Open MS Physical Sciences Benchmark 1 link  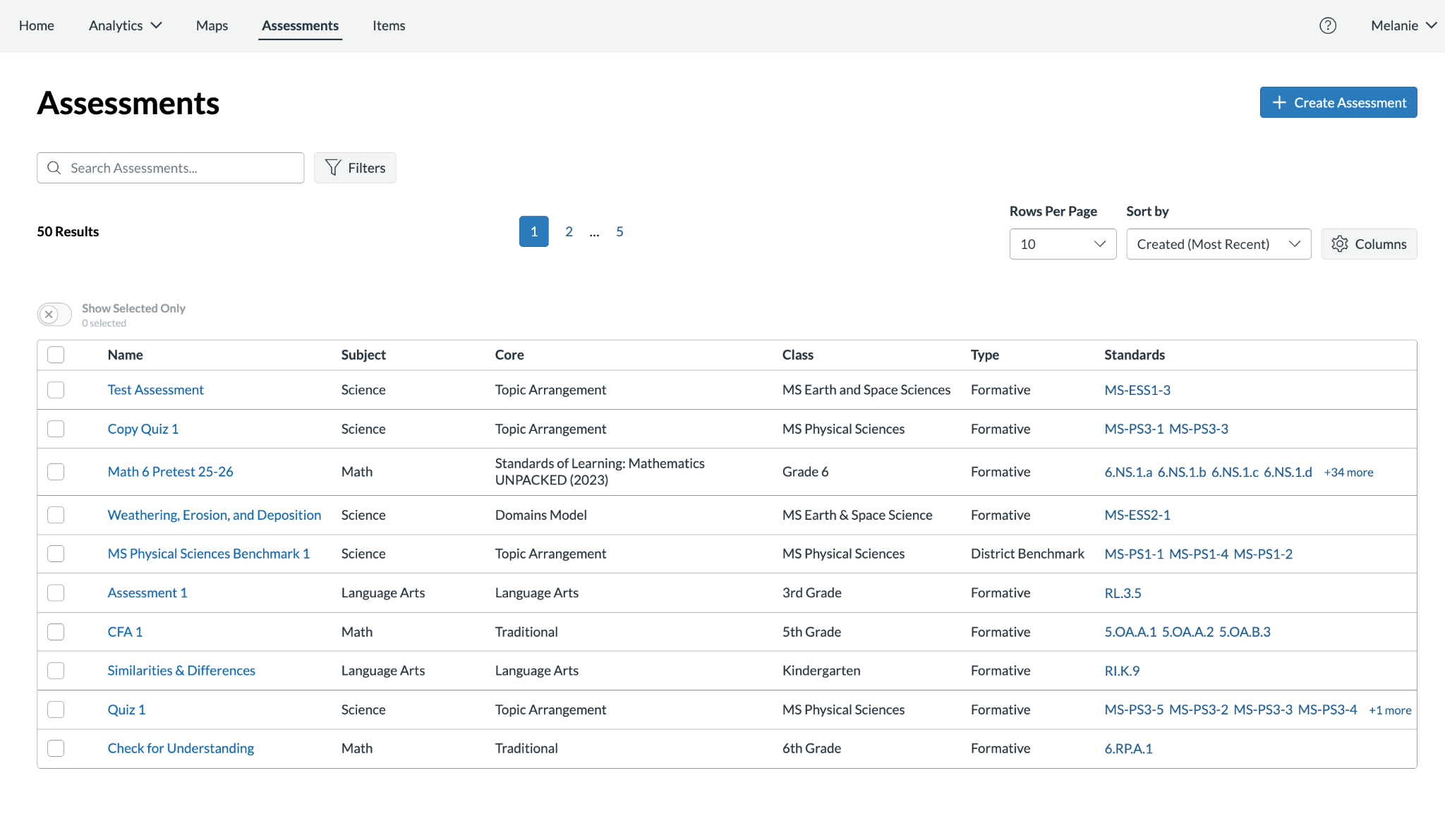[x=209, y=554]
